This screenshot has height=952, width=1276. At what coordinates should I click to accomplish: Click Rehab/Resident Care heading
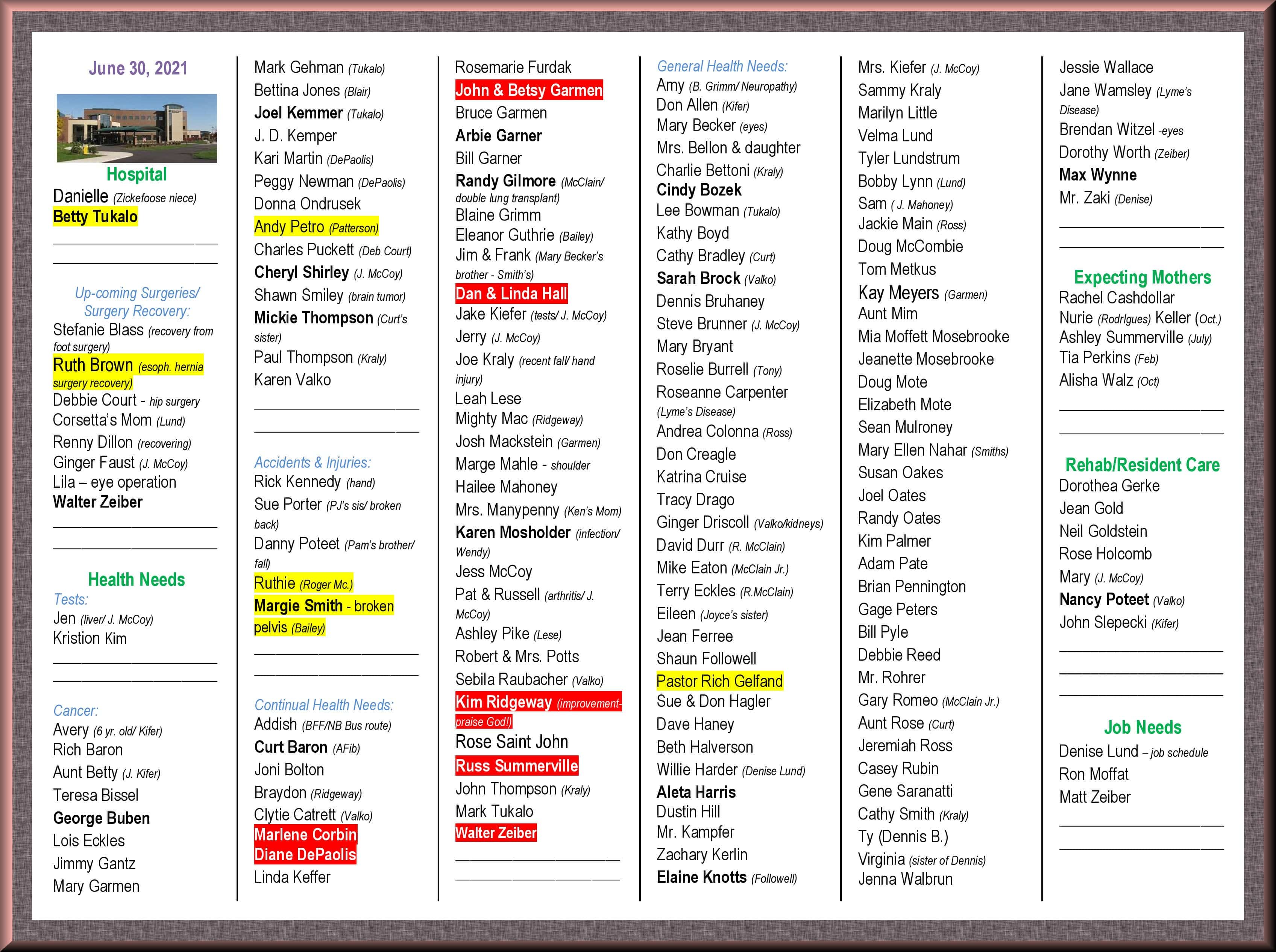[1142, 465]
